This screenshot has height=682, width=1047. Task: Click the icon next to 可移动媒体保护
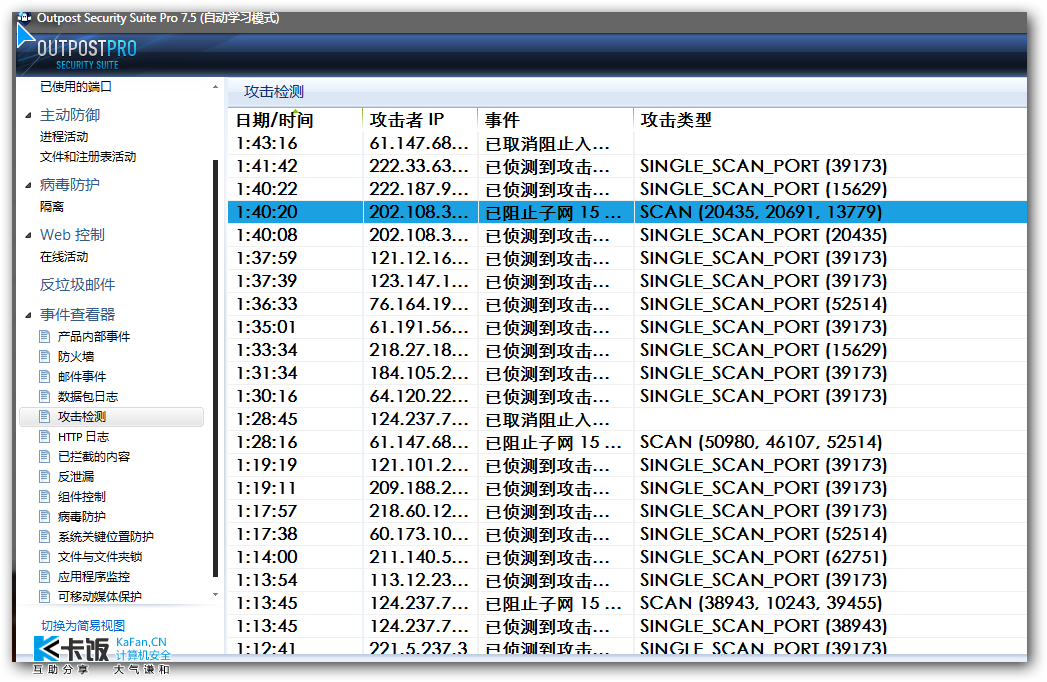(45, 596)
